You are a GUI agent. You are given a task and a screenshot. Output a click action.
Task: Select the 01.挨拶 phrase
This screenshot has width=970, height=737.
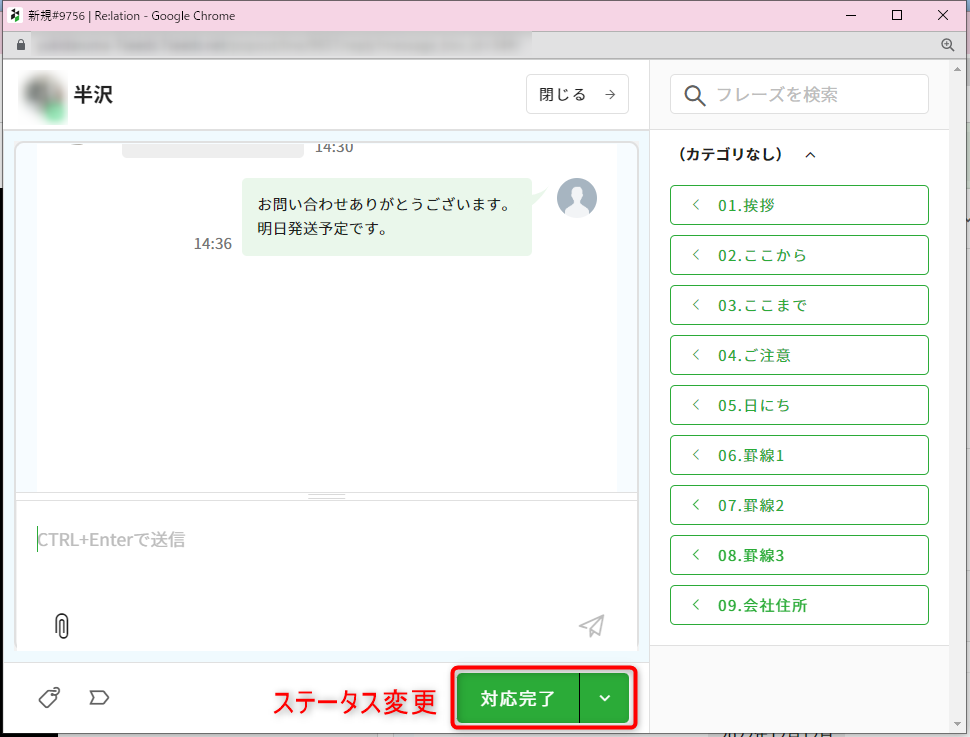coord(799,205)
